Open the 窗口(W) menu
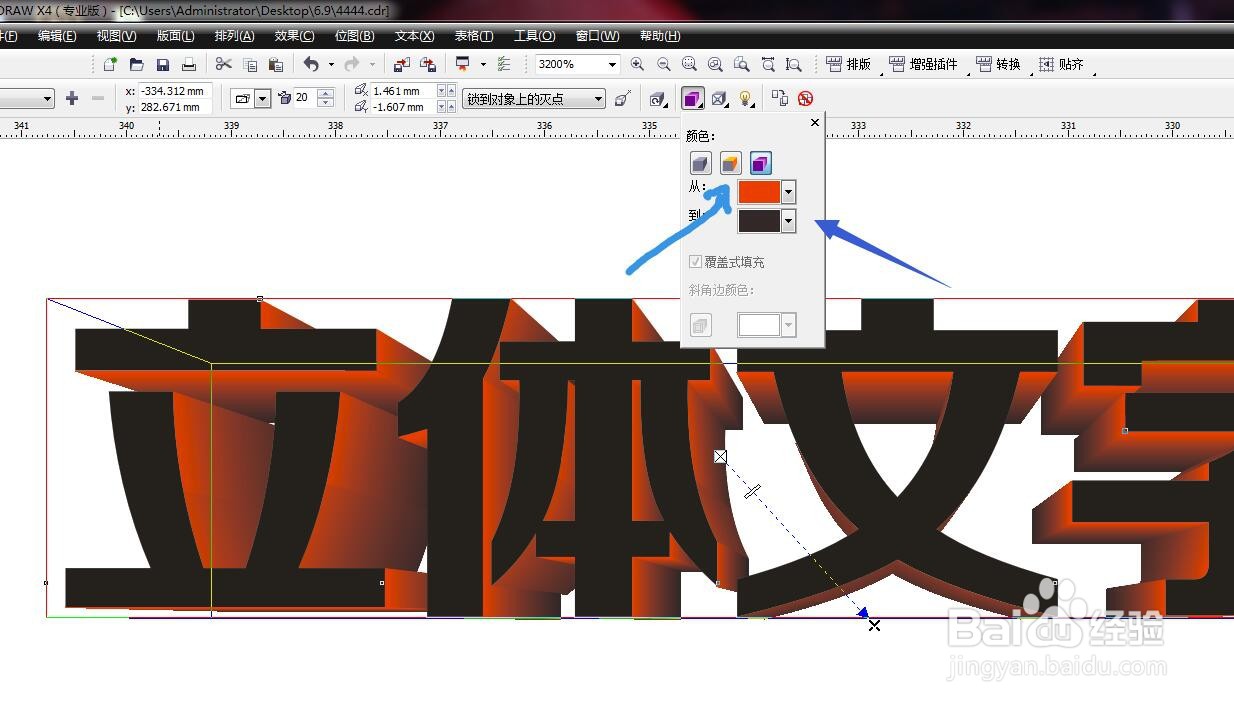This screenshot has height=709, width=1234. pyautogui.click(x=597, y=36)
